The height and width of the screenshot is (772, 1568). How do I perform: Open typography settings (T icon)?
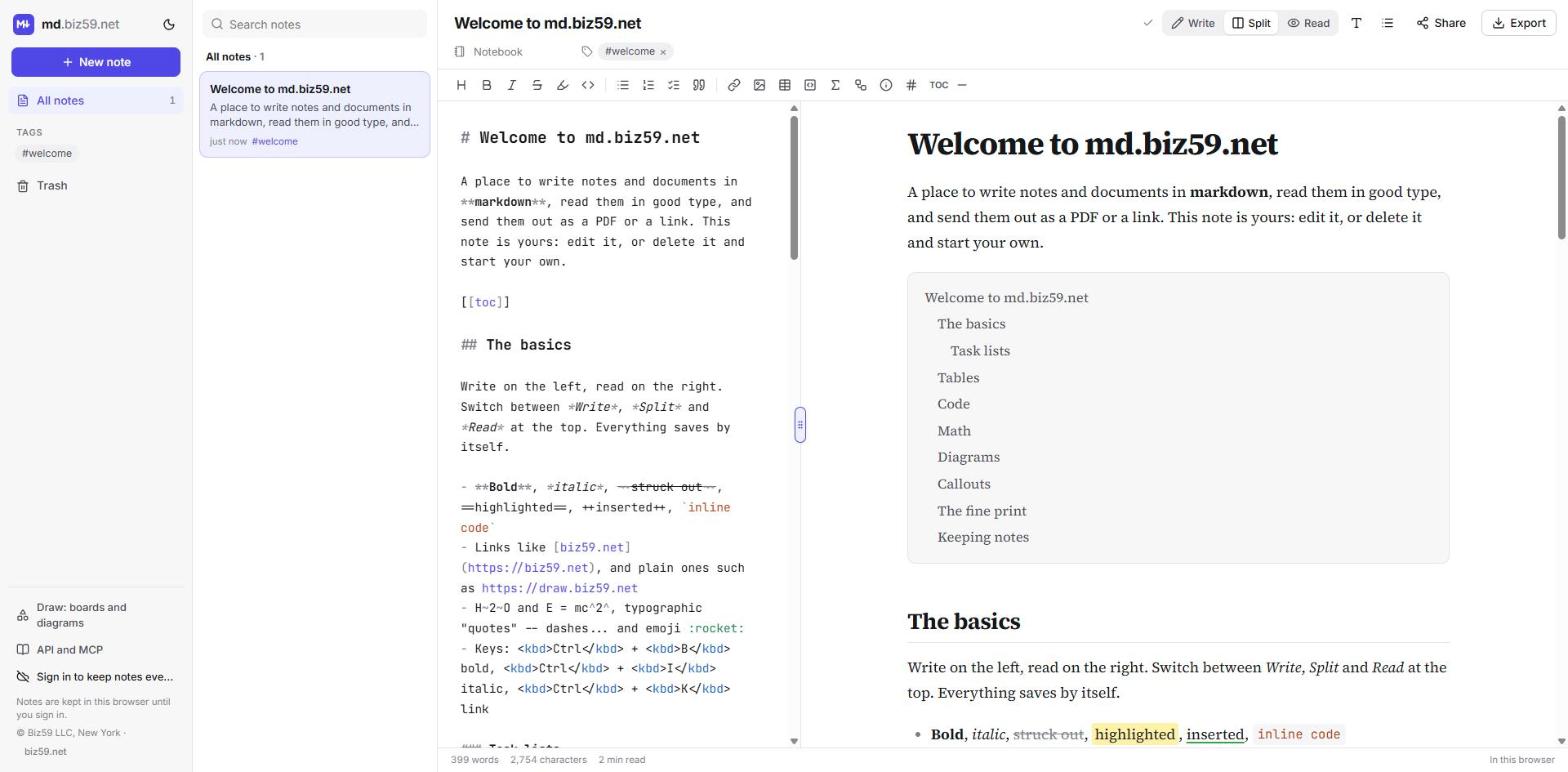[x=1357, y=23]
